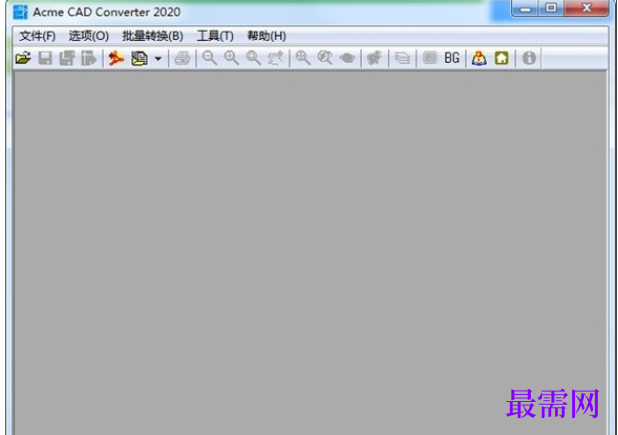Click the zoom out magnifier icon
This screenshot has width=618, height=435.
tap(209, 58)
